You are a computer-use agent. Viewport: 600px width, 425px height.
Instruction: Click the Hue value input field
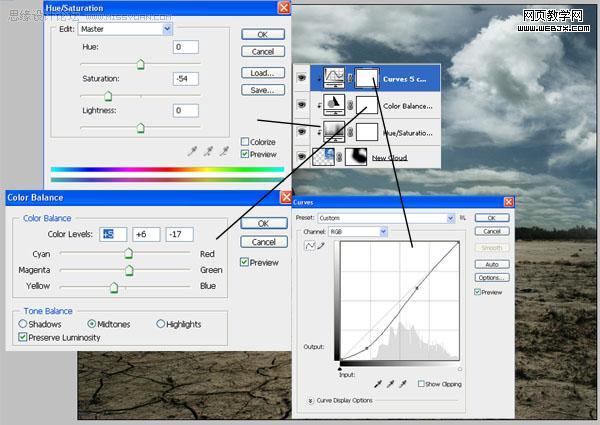[x=186, y=47]
